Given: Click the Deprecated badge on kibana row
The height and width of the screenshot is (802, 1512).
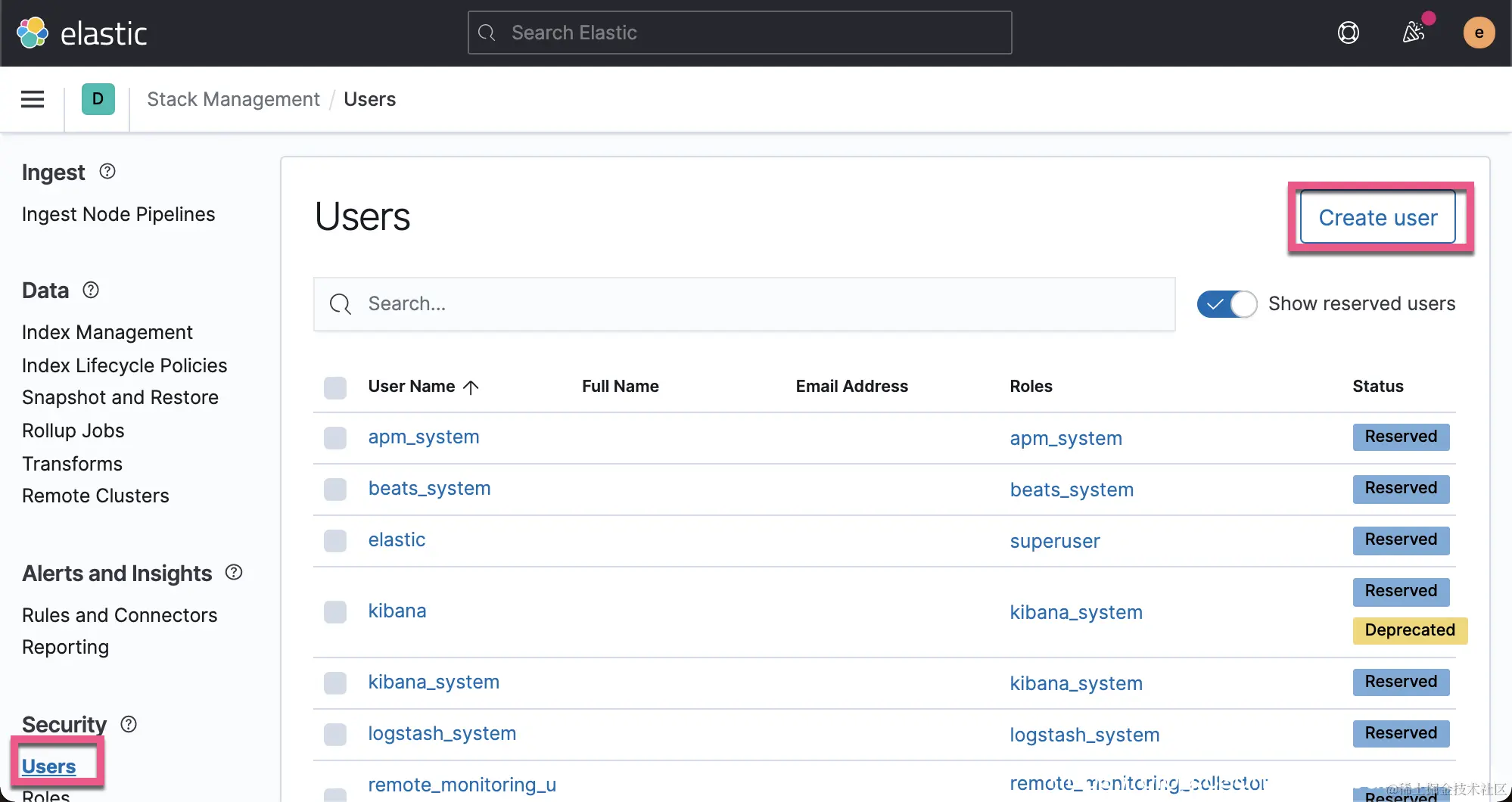Looking at the screenshot, I should pyautogui.click(x=1411, y=630).
